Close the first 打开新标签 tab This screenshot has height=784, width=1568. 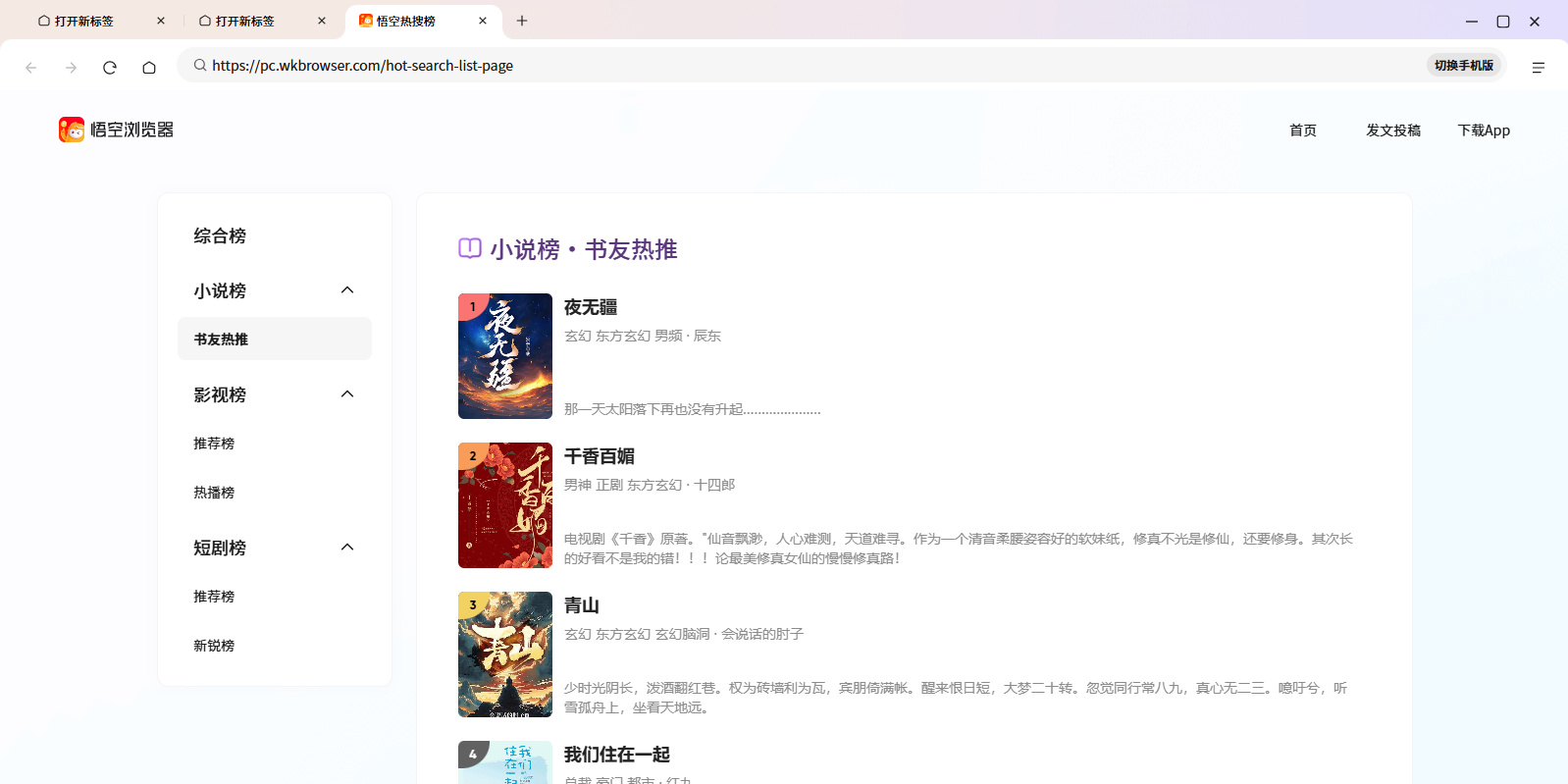(161, 21)
